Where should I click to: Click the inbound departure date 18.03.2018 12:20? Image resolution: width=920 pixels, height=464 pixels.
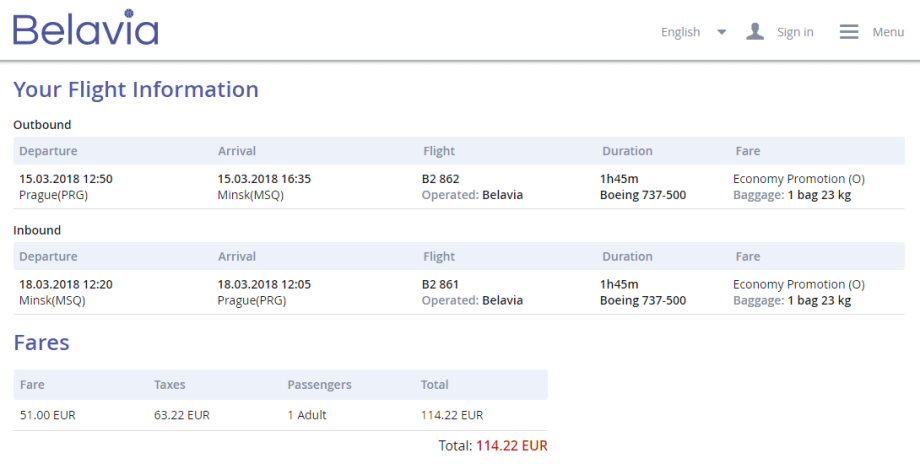66,284
